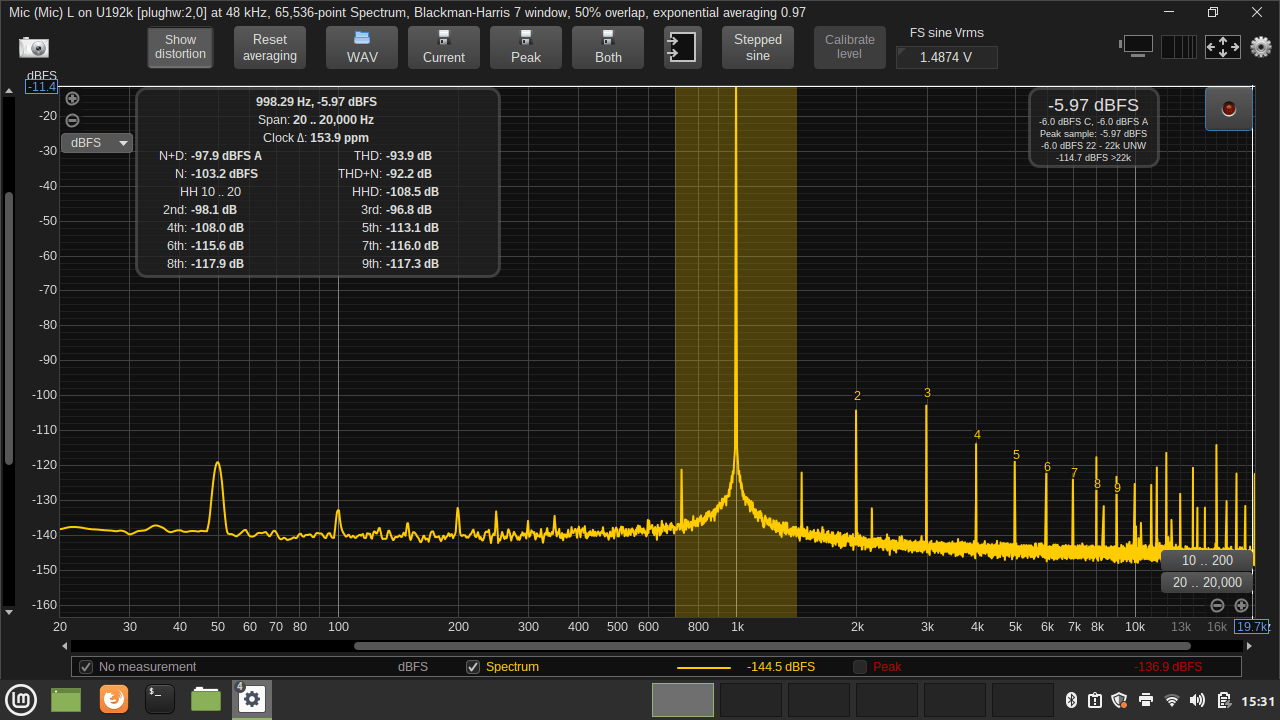Save Both traces as measurement
This screenshot has width=1280, height=720.
tap(608, 47)
